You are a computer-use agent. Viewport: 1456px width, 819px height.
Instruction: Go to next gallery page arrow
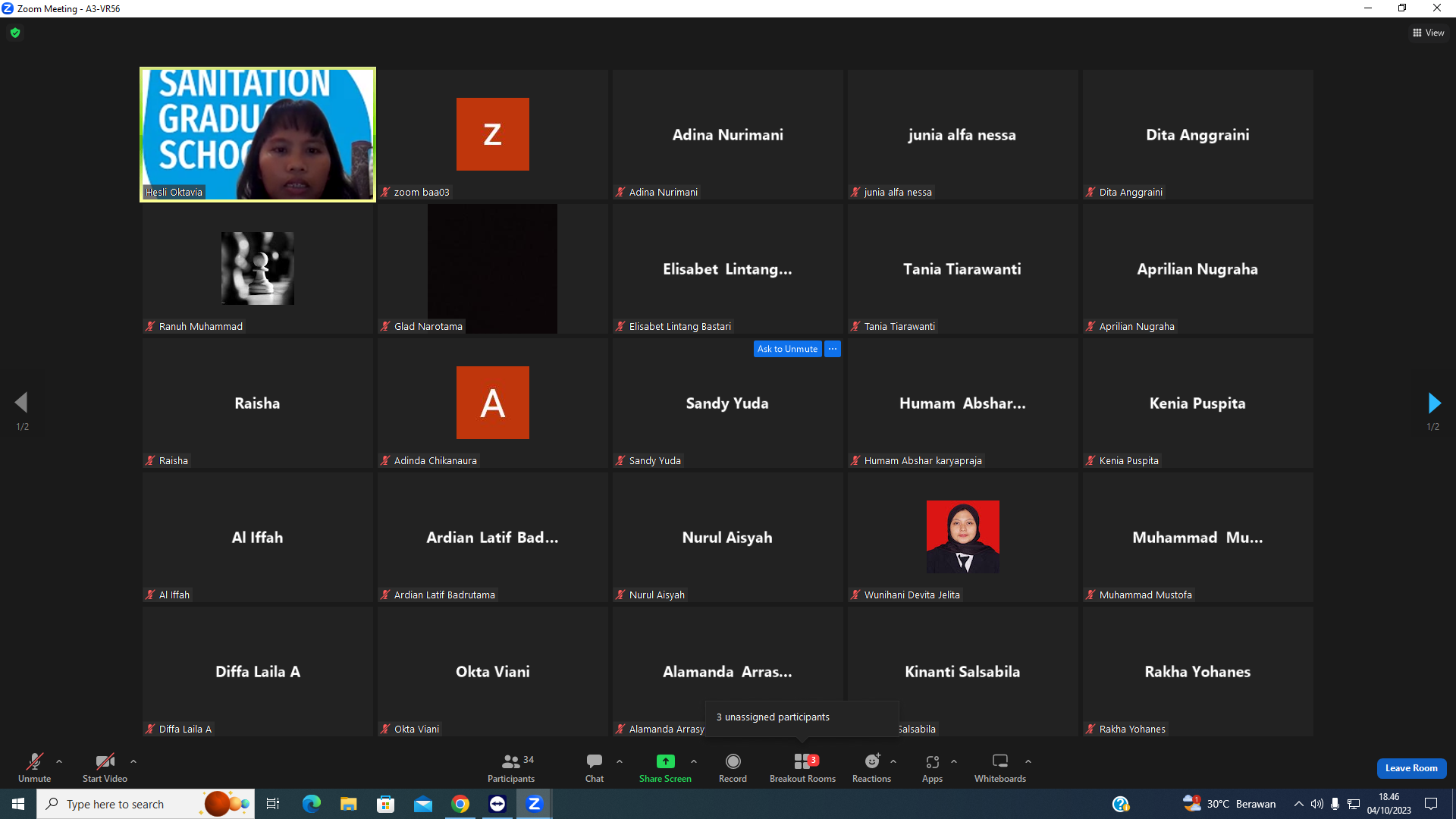point(1433,402)
